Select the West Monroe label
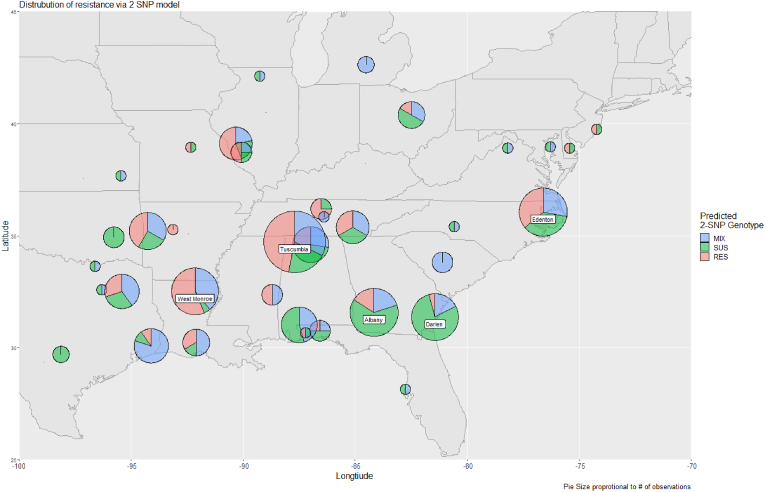Viewport: 765px width, 492px height. (x=195, y=299)
